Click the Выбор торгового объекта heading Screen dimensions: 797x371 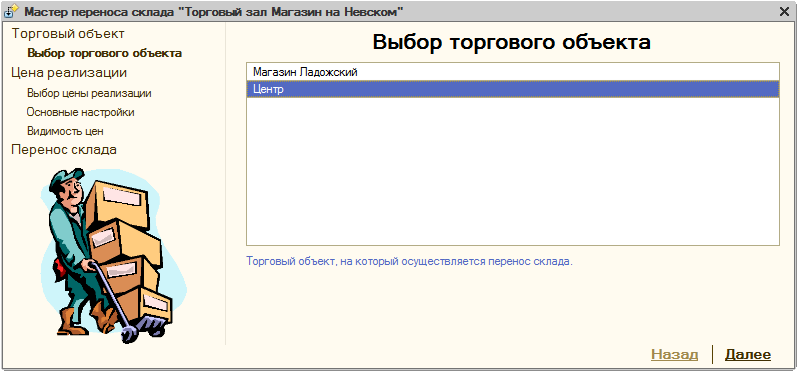click(x=512, y=42)
